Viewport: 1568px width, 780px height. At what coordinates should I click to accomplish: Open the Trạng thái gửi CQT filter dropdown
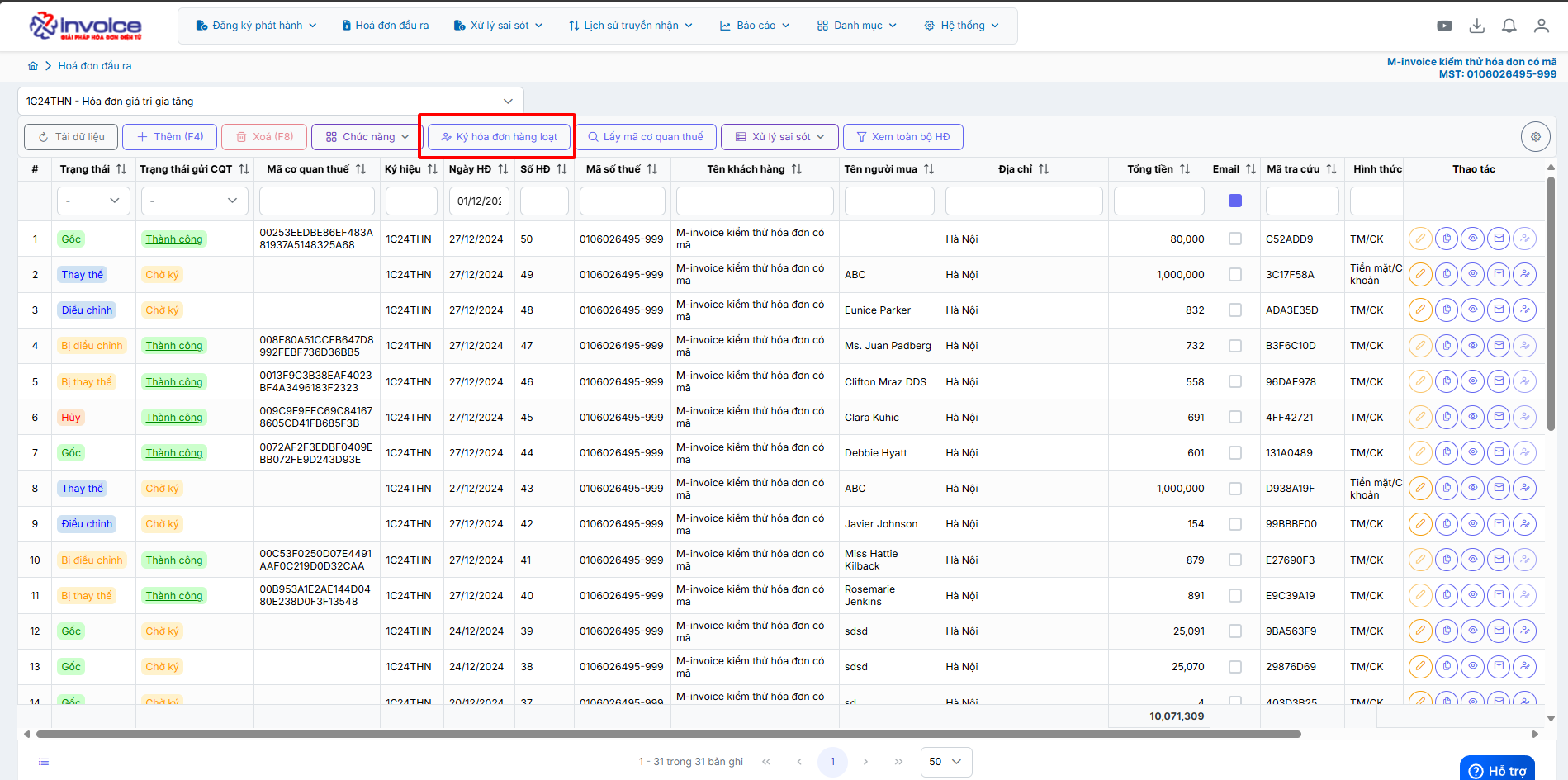pos(194,201)
